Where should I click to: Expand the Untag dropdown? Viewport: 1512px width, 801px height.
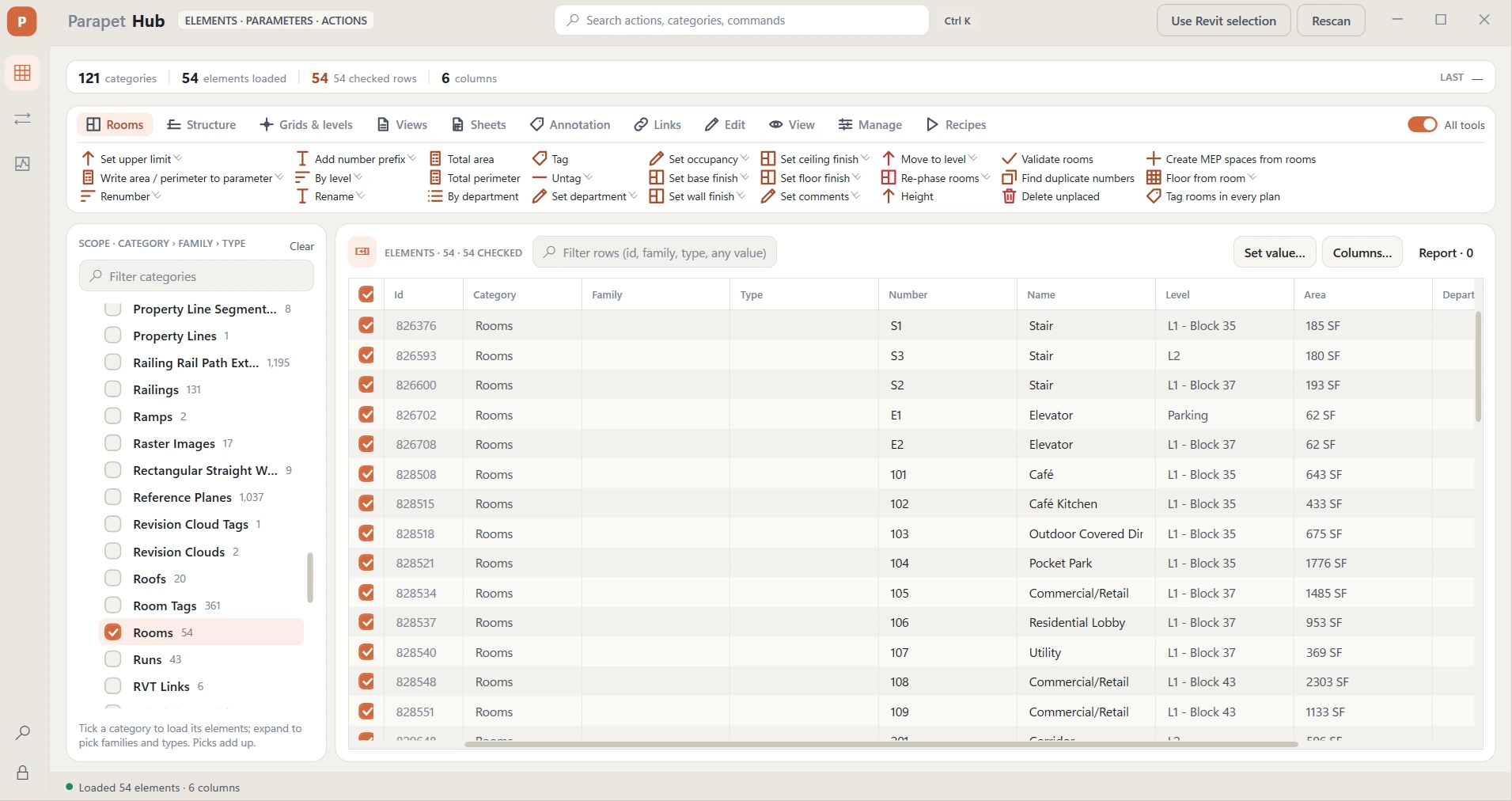(588, 177)
